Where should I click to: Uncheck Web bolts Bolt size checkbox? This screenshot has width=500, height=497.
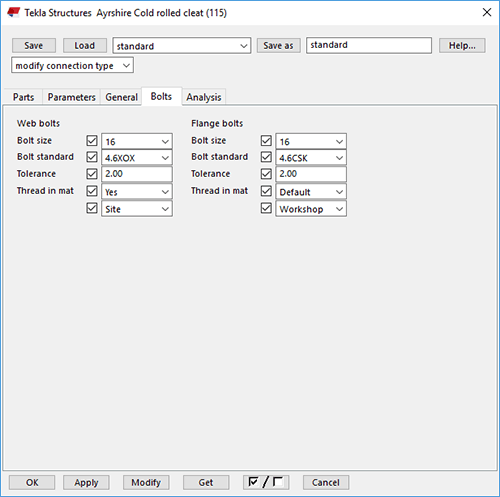pyautogui.click(x=92, y=141)
